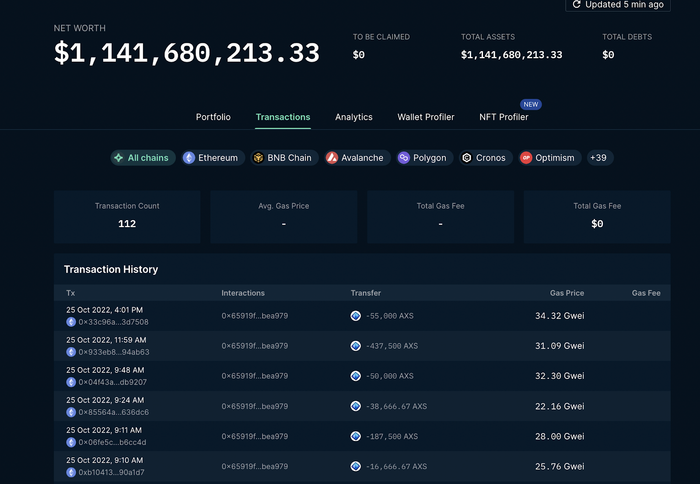Filter transactions by Optimism chain
Image resolution: width=700 pixels, height=484 pixels.
click(550, 158)
